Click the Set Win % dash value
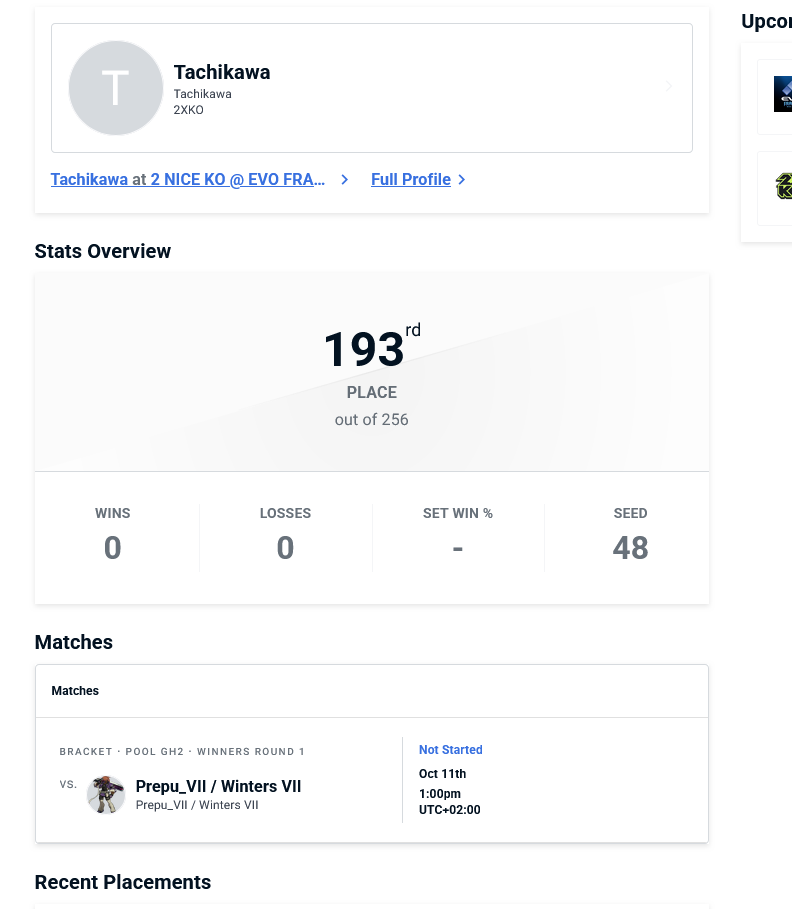Viewport: 792px width, 909px height. coord(457,548)
